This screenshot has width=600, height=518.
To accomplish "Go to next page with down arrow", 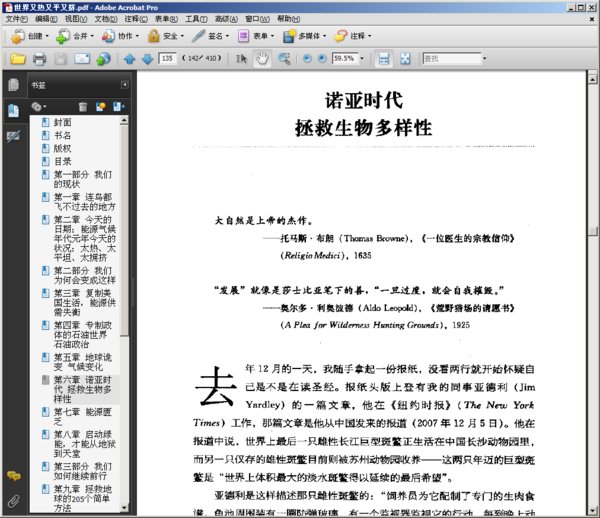I will pos(147,59).
